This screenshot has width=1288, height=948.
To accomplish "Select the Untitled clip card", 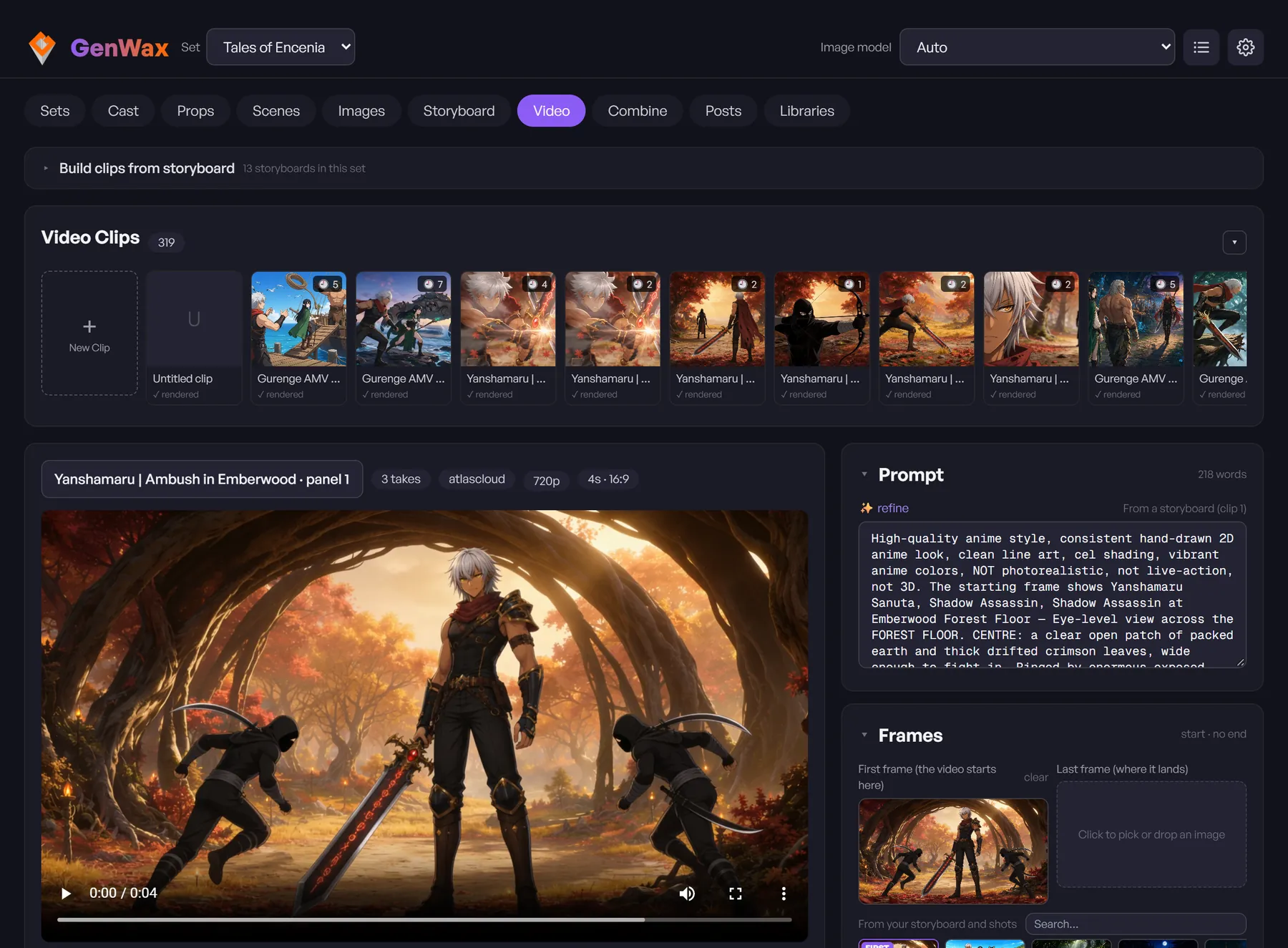I will 194,338.
